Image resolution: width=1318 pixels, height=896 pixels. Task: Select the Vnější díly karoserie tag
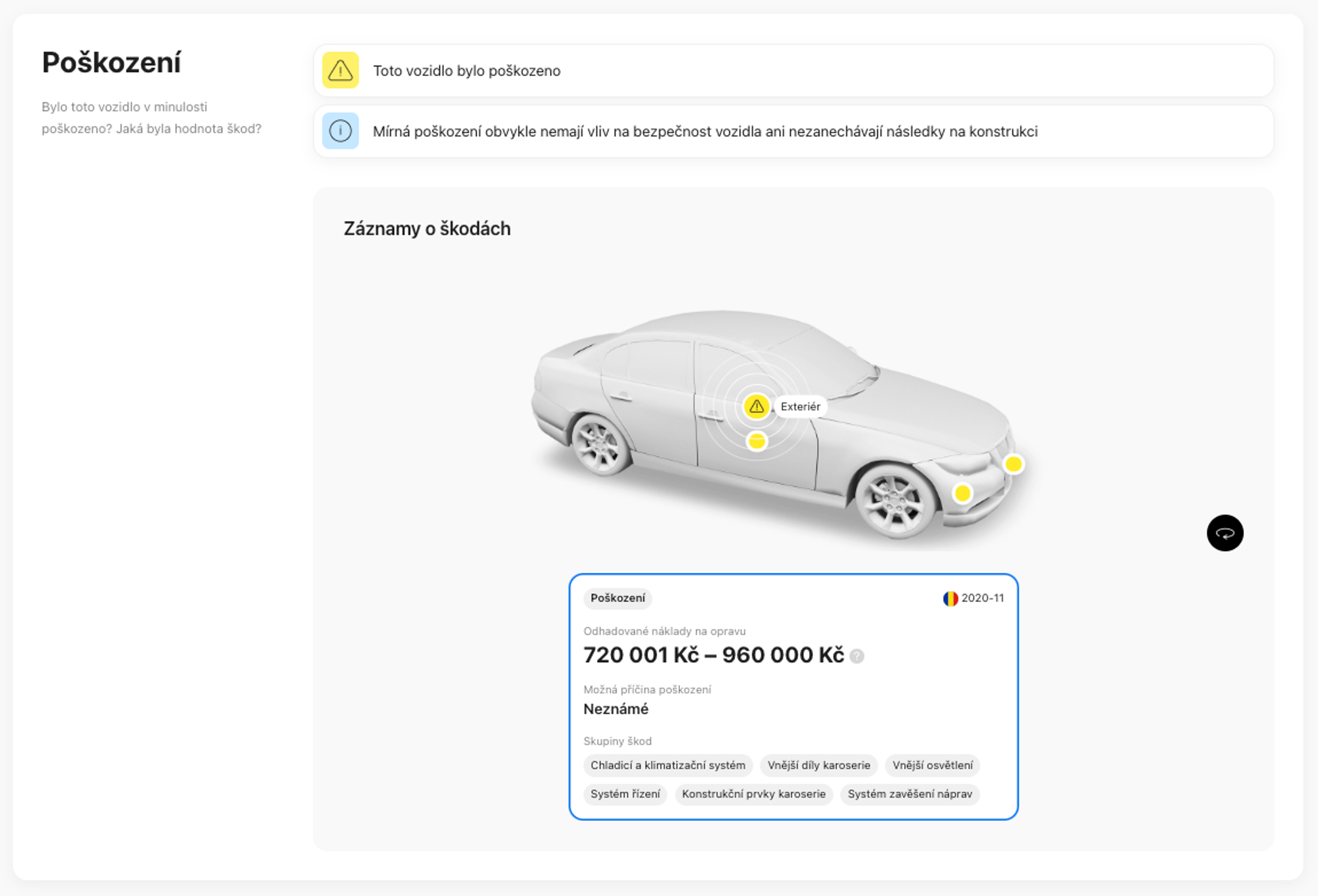(x=818, y=766)
